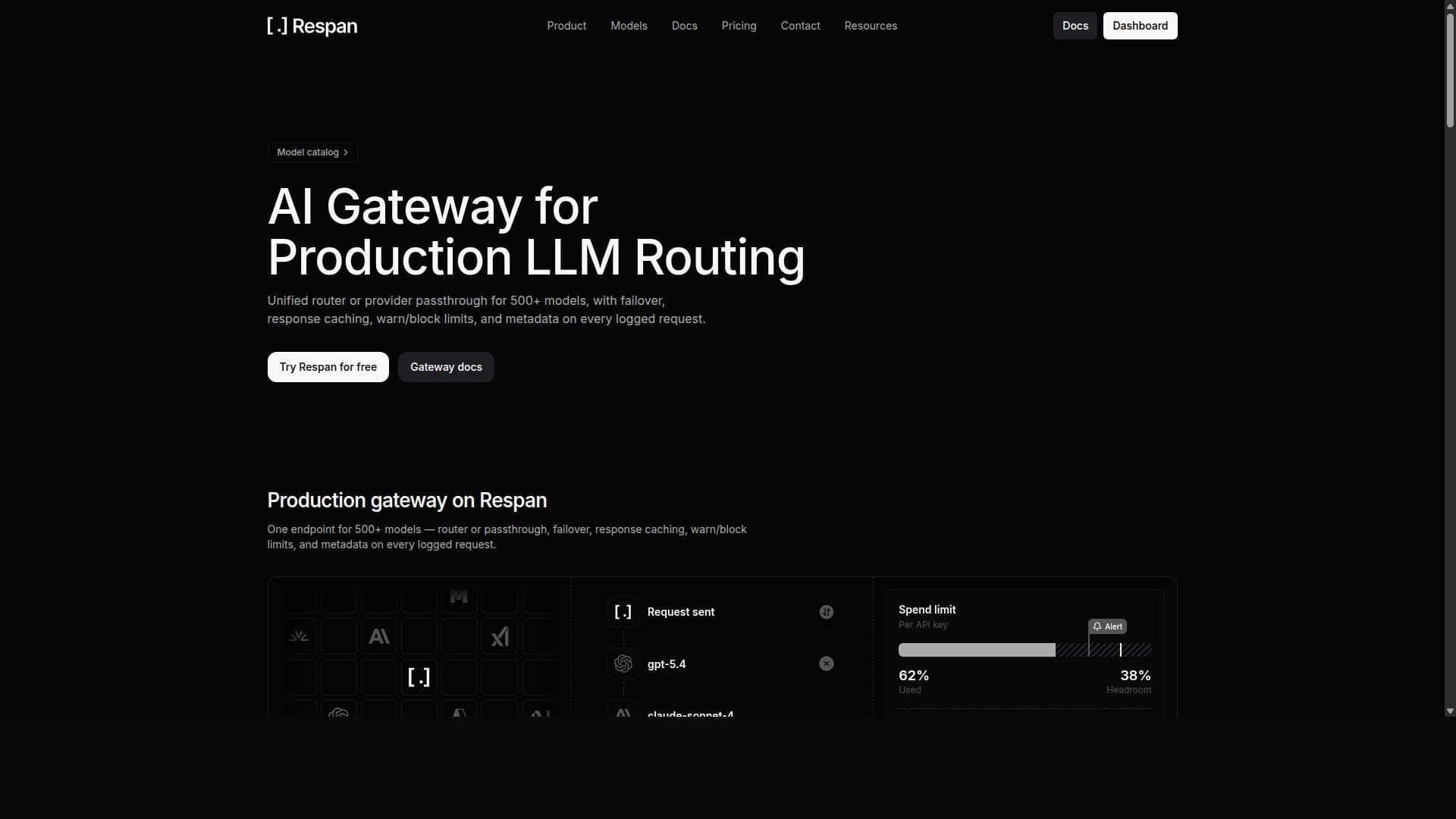Click the Respan logo in the header

[x=312, y=26]
